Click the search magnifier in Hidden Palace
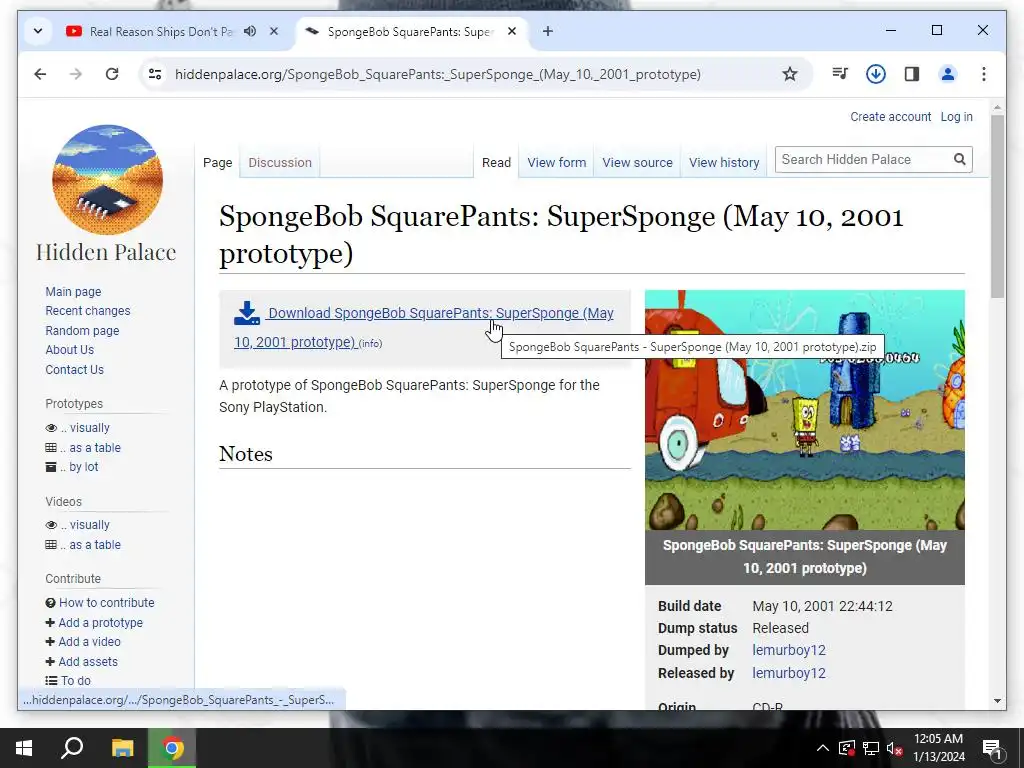Image resolution: width=1024 pixels, height=768 pixels. point(959,159)
